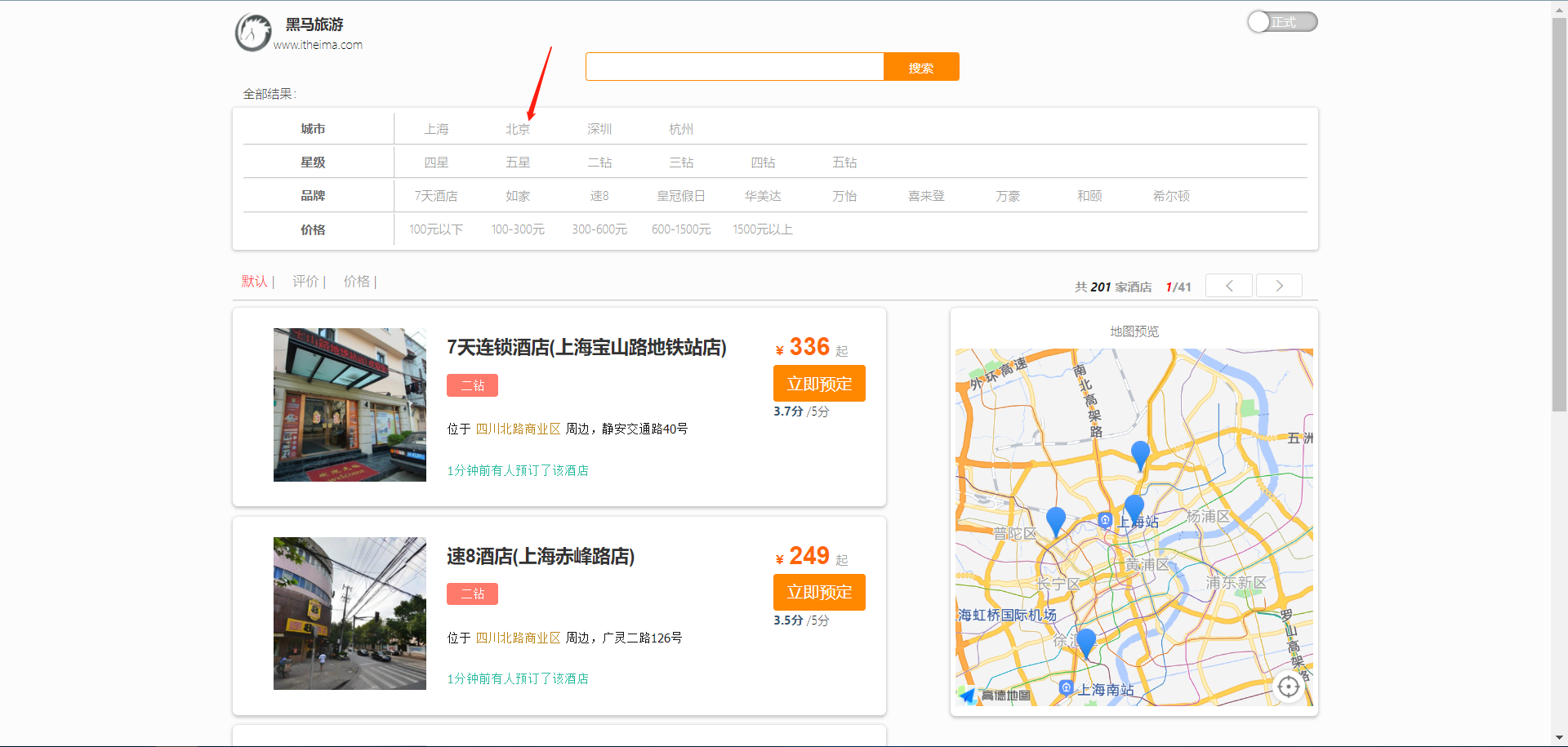Click 上海站 station icon on map
Image resolution: width=1568 pixels, height=747 pixels.
click(x=1105, y=520)
